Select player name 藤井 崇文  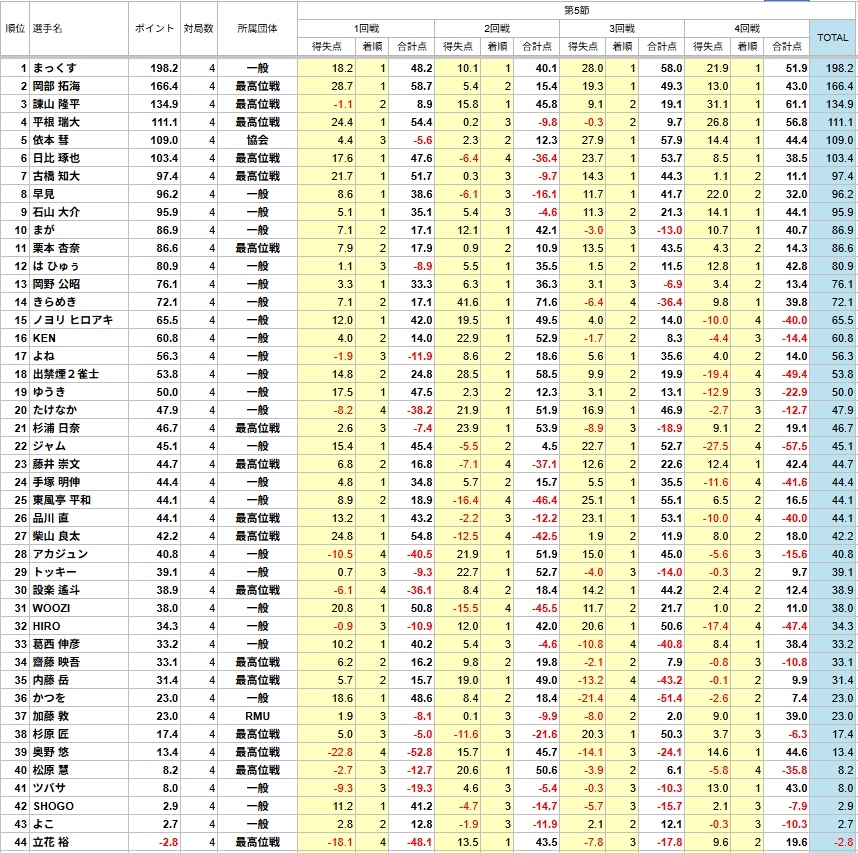56,464
